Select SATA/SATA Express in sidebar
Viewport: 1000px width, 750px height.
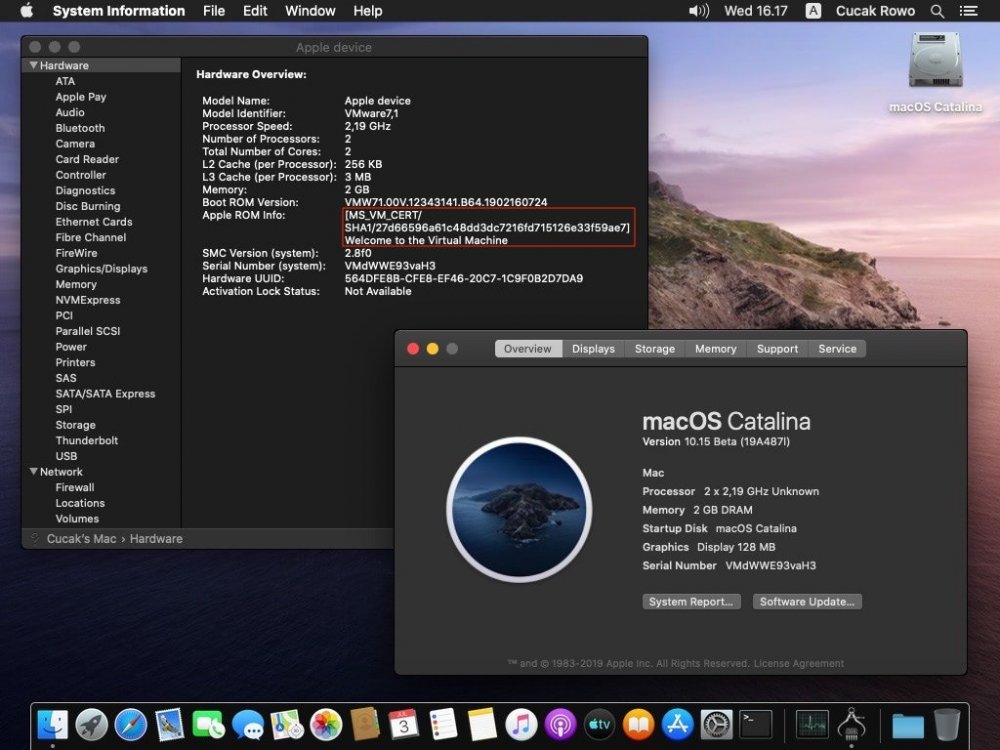[105, 393]
